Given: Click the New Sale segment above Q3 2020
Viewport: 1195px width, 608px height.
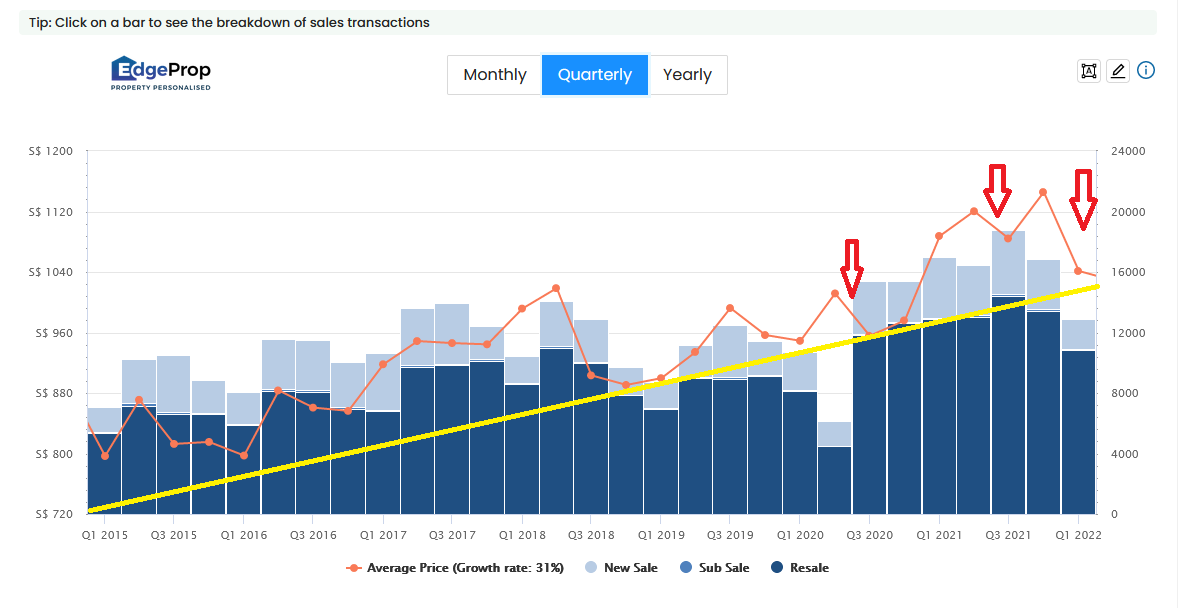Looking at the screenshot, I should [x=870, y=309].
